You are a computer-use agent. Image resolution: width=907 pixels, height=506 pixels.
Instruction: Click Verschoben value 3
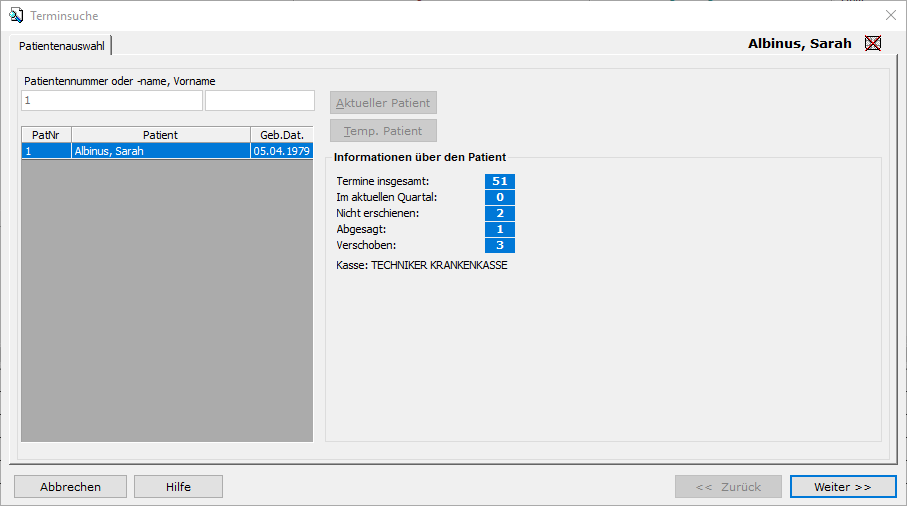(500, 245)
